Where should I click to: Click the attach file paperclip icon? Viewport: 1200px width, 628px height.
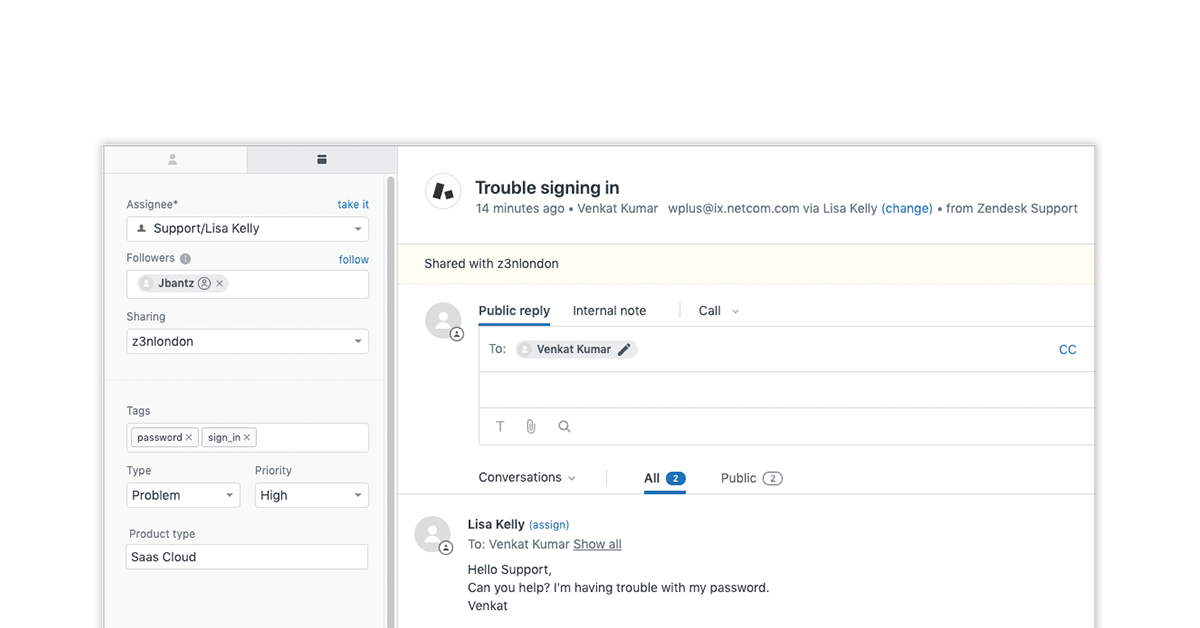tap(531, 427)
